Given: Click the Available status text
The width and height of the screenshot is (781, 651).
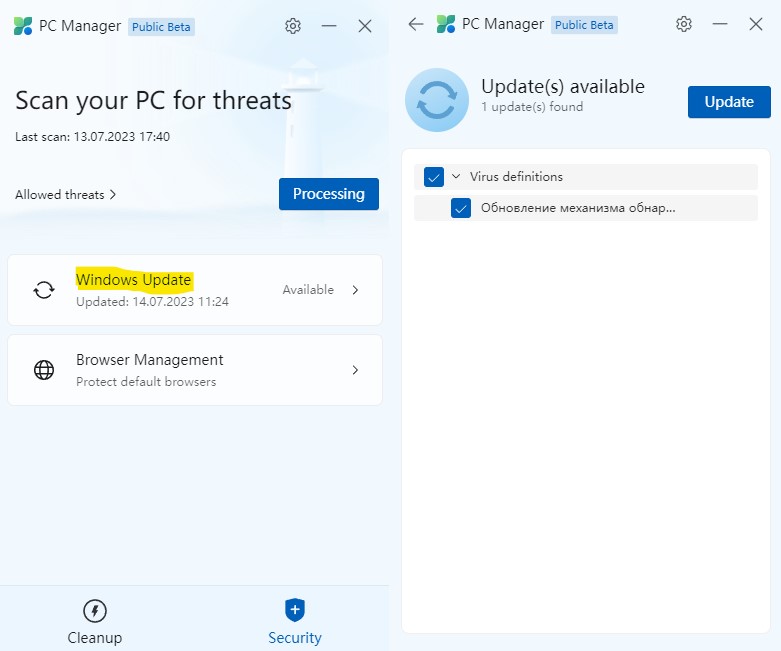Looking at the screenshot, I should (x=308, y=290).
